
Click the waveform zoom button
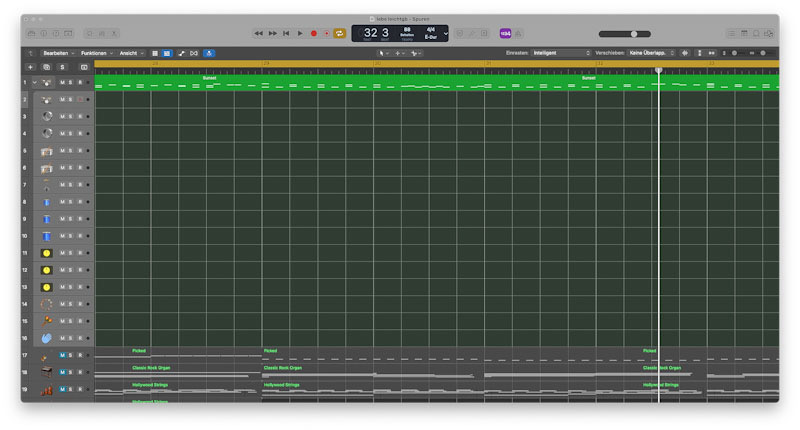pos(685,53)
